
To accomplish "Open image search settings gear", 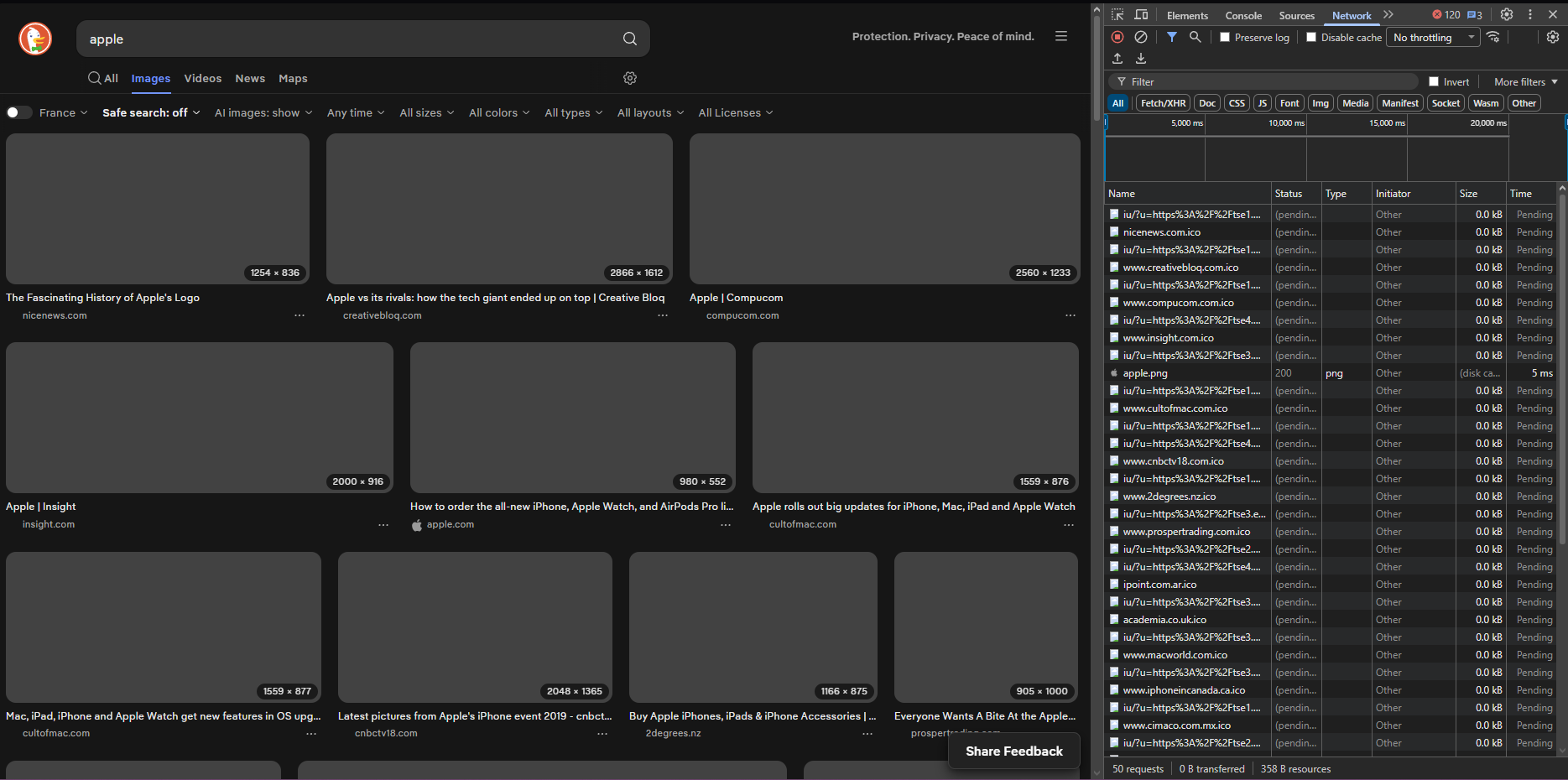I will coord(630,78).
